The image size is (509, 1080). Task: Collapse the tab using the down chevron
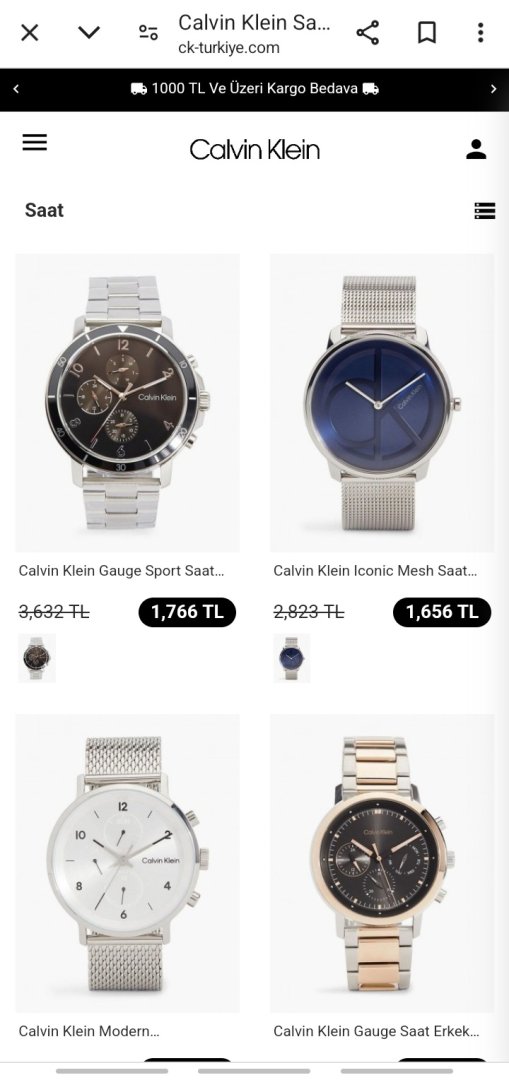pos(89,32)
